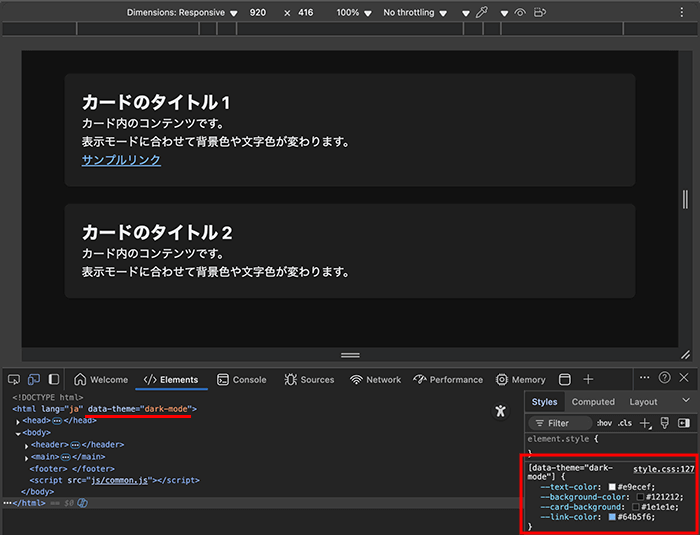Switch to the Styles pane tab
The image size is (700, 535).
(x=544, y=401)
